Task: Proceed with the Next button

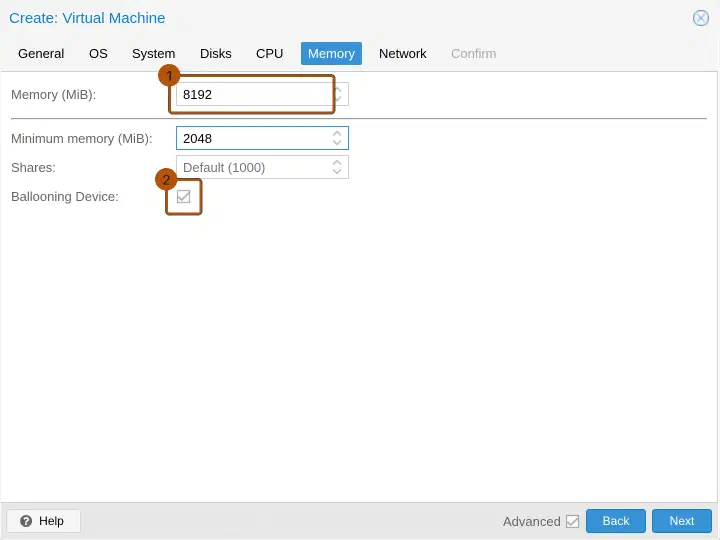Action: [x=681, y=521]
